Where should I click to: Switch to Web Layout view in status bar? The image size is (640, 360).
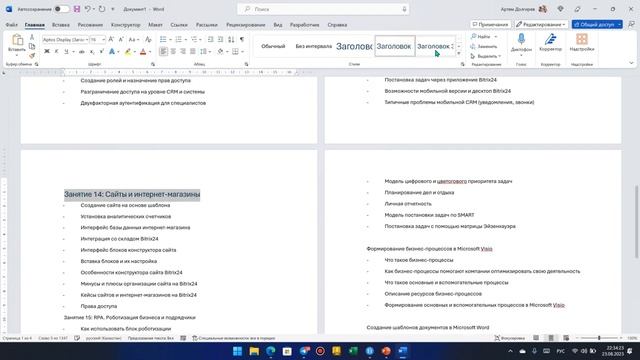[x=566, y=338]
